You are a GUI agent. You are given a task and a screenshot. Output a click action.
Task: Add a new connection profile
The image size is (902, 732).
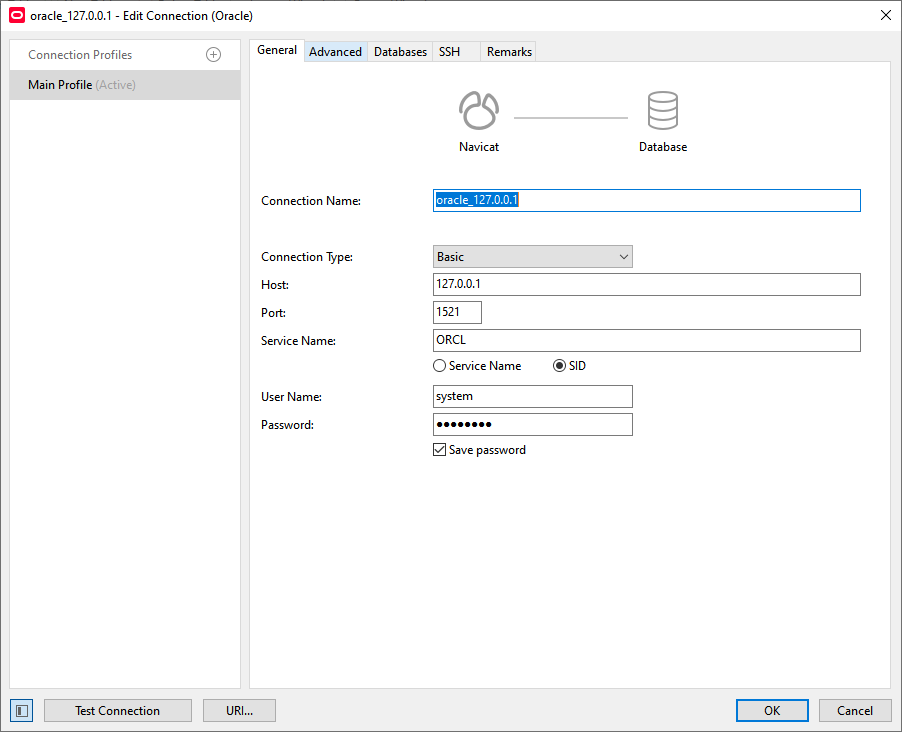tap(213, 55)
